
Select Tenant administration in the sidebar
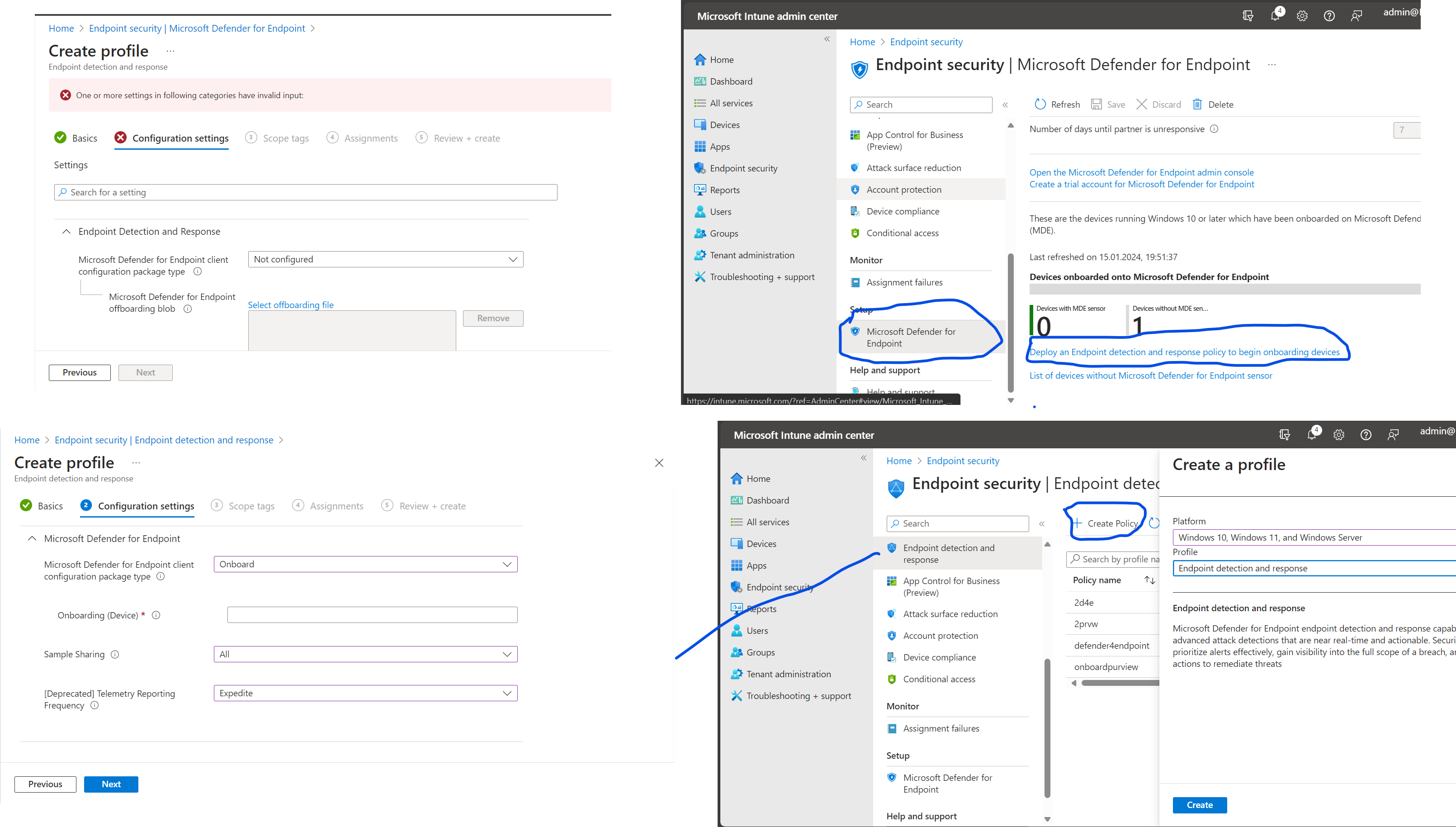point(752,255)
